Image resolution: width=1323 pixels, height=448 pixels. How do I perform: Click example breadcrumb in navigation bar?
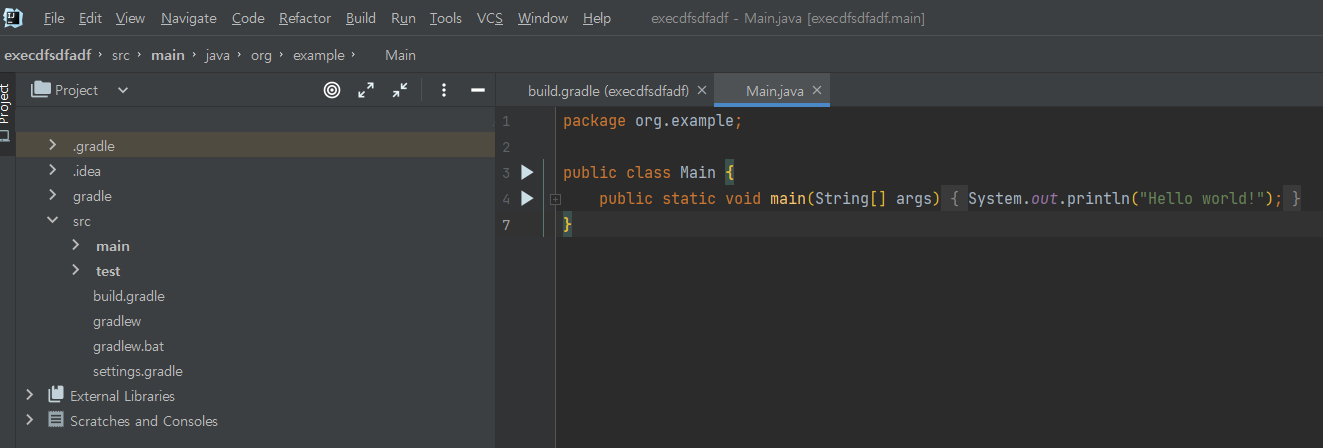[318, 55]
